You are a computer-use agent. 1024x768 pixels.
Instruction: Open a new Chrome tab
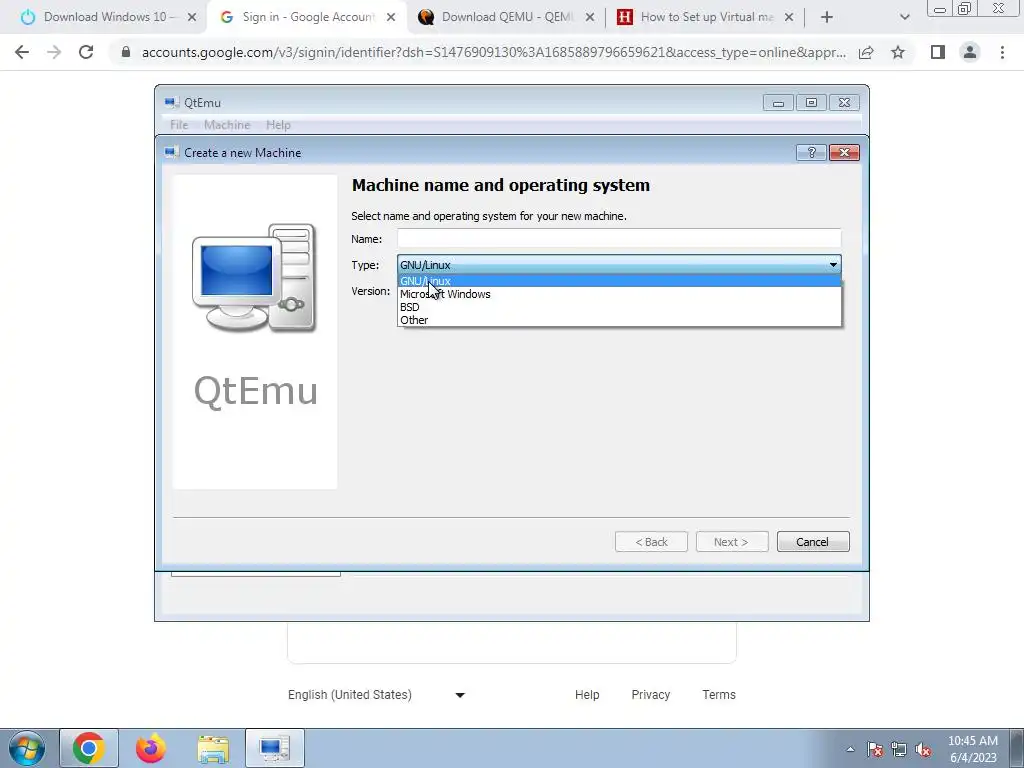tap(827, 18)
